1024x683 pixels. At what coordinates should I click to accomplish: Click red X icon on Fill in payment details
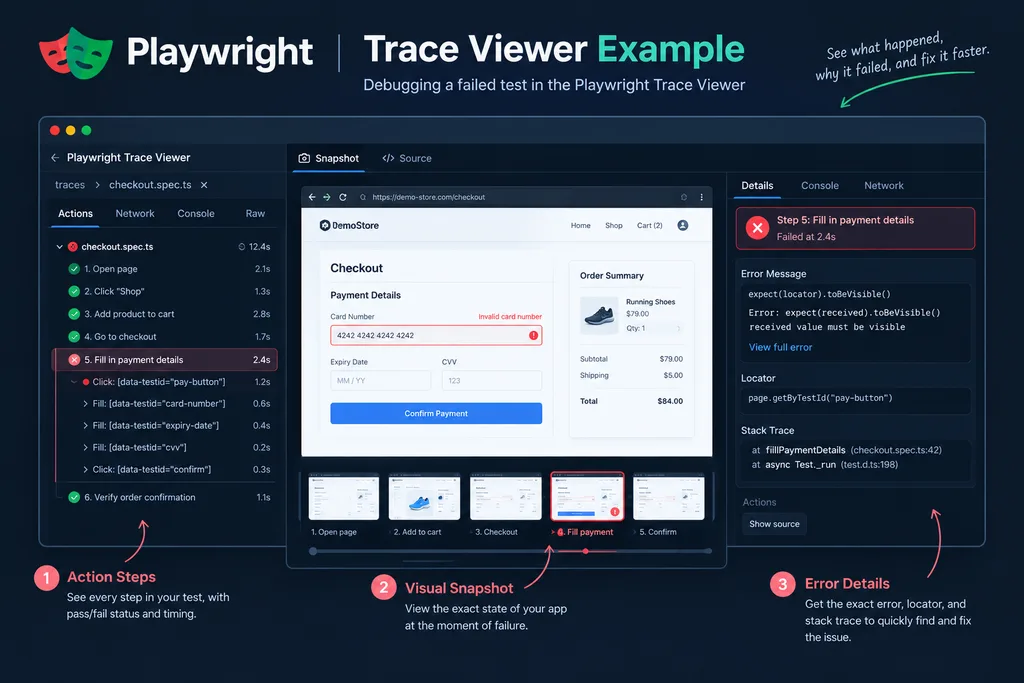click(x=74, y=360)
